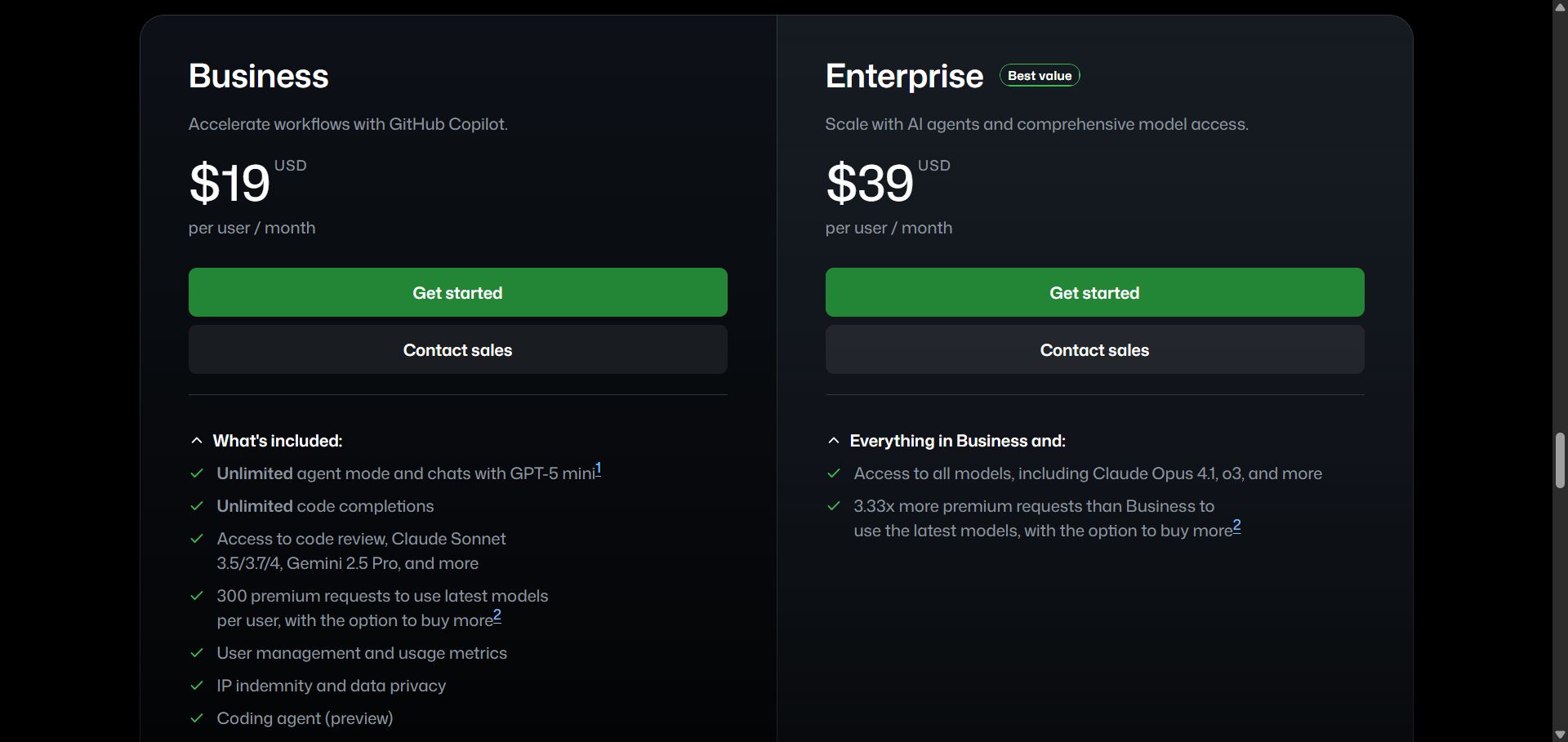The height and width of the screenshot is (742, 1568).
Task: Click Get started under Enterprise plan
Action: [1094, 292]
